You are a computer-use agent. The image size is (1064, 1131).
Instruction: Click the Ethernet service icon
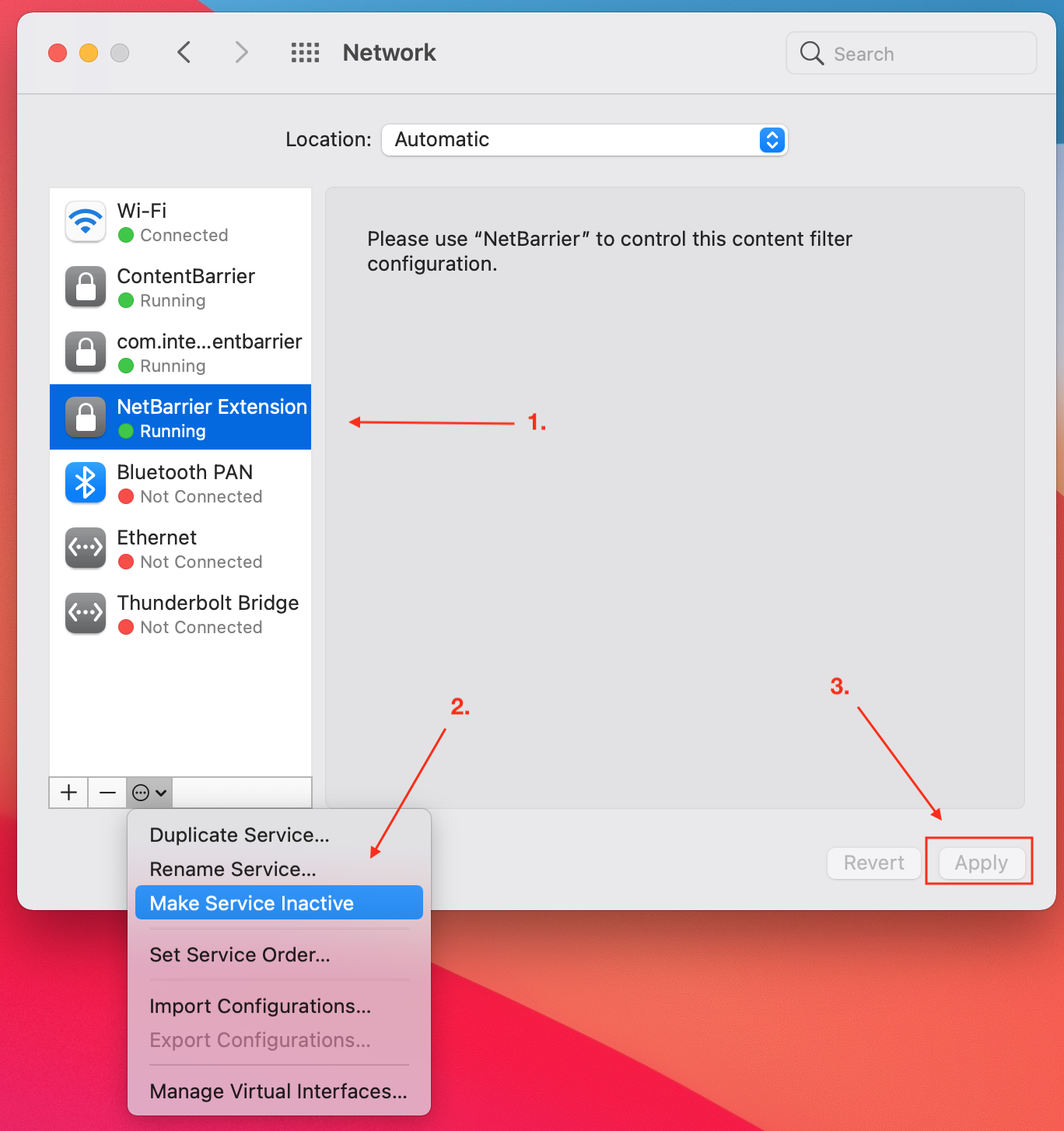click(86, 549)
